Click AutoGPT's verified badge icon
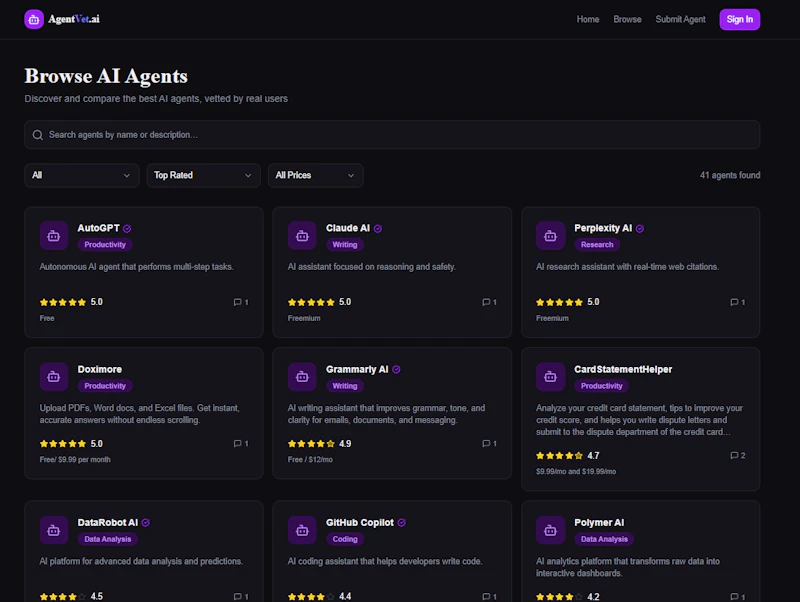Viewport: 800px width, 602px height. (127, 229)
